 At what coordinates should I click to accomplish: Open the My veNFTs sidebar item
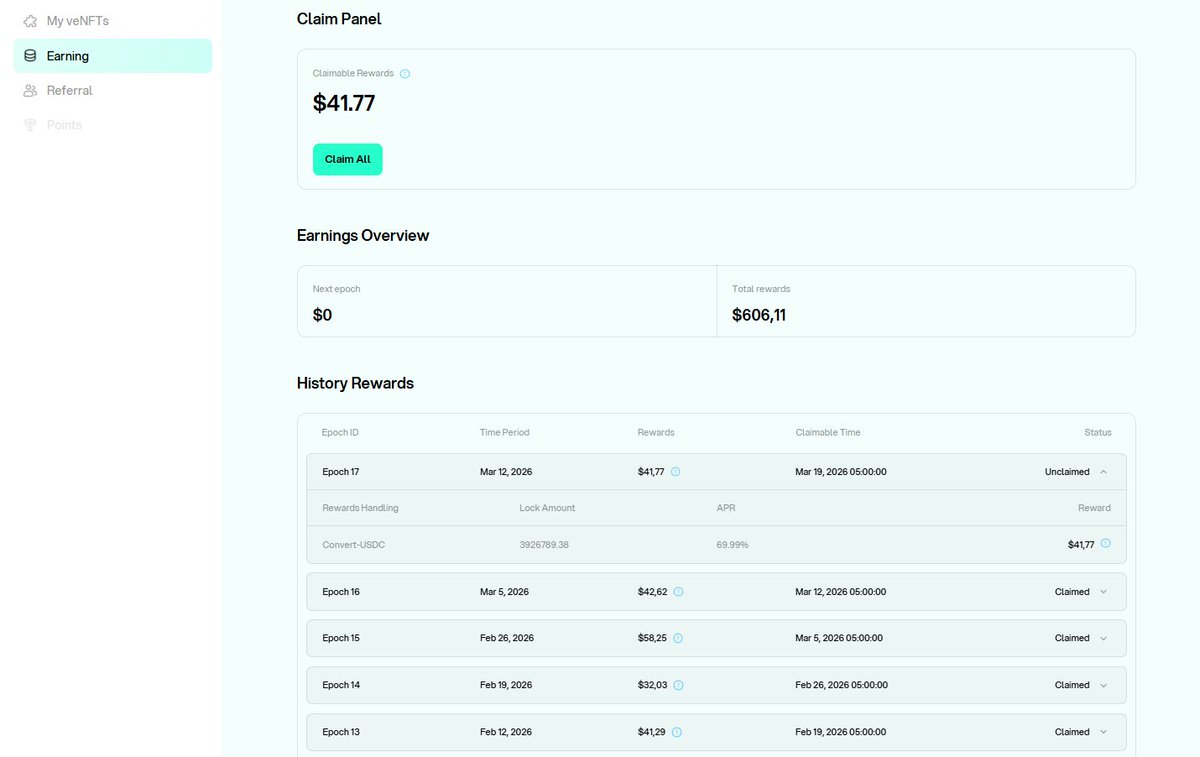point(113,21)
